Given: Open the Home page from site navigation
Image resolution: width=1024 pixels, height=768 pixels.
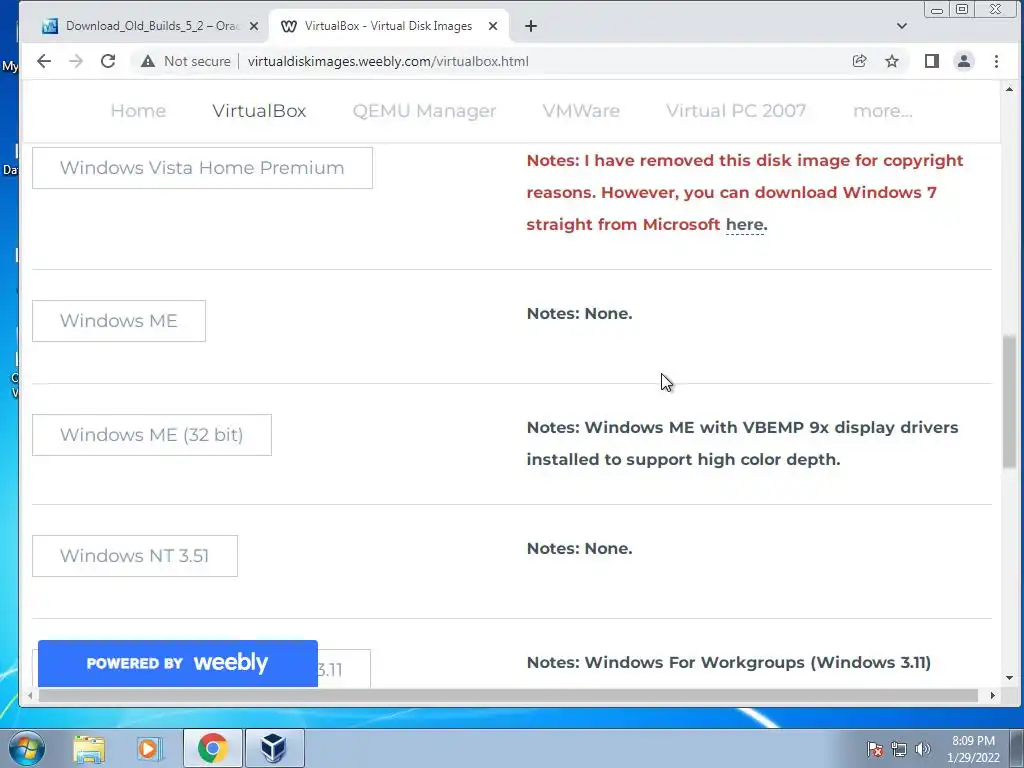Looking at the screenshot, I should 138,111.
